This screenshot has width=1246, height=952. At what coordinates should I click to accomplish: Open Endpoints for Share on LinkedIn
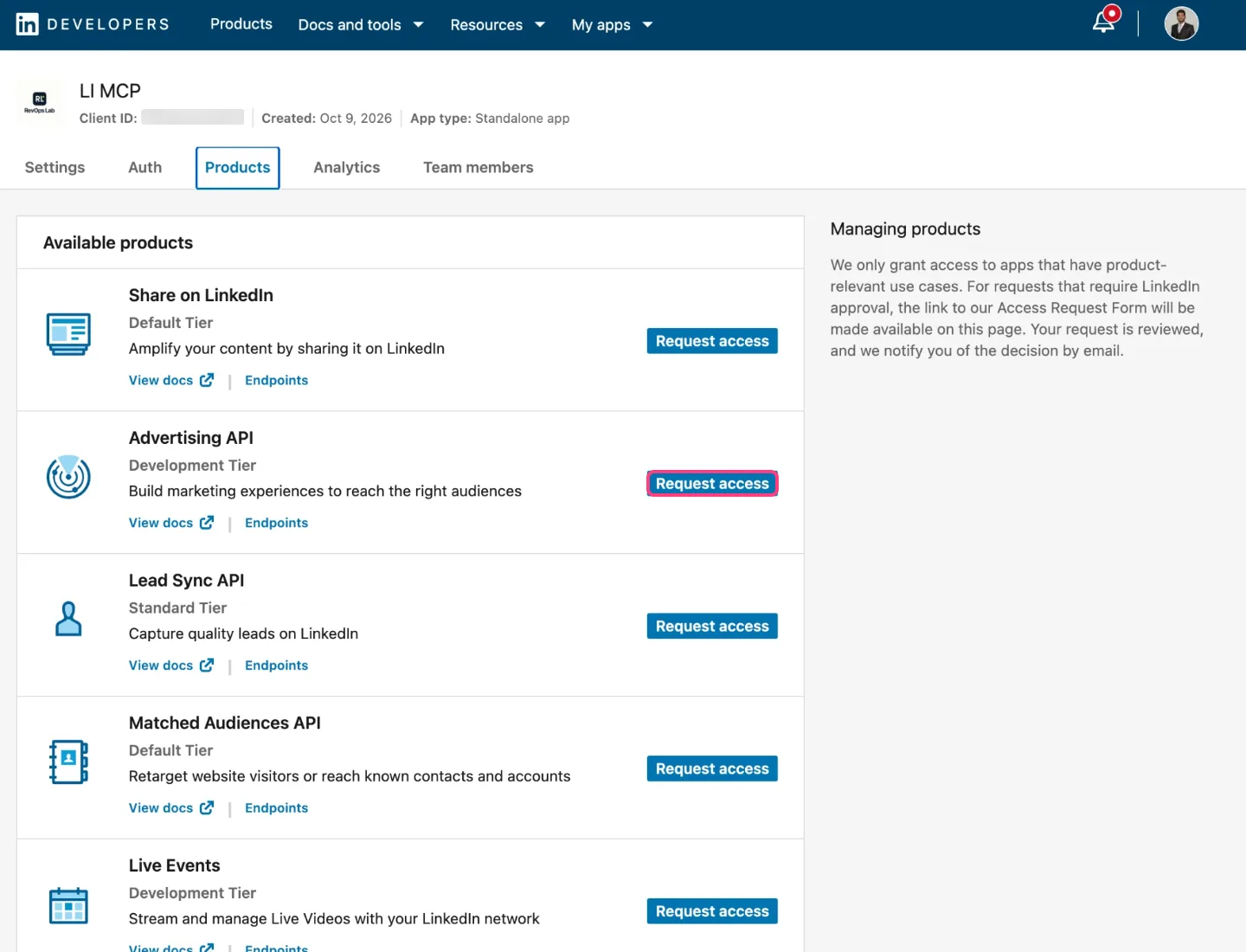click(x=277, y=380)
